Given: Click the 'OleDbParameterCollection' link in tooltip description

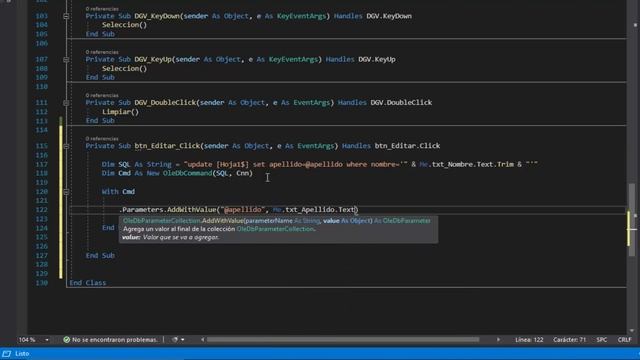Looking at the screenshot, I should click(275, 229).
